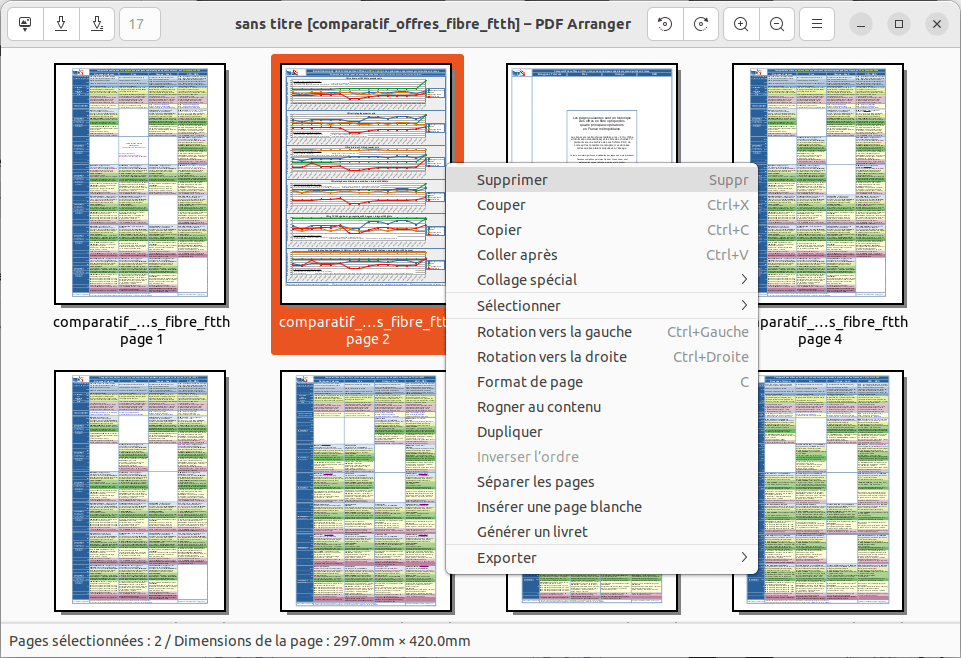Choose Séparer les pages
Image resolution: width=961 pixels, height=658 pixels.
(x=602, y=482)
